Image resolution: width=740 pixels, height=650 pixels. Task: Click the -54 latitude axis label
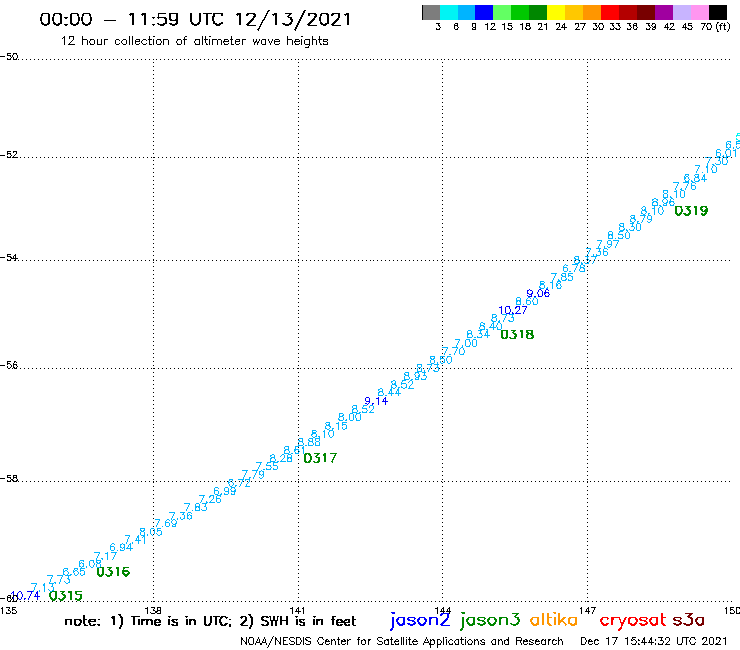click(9, 258)
